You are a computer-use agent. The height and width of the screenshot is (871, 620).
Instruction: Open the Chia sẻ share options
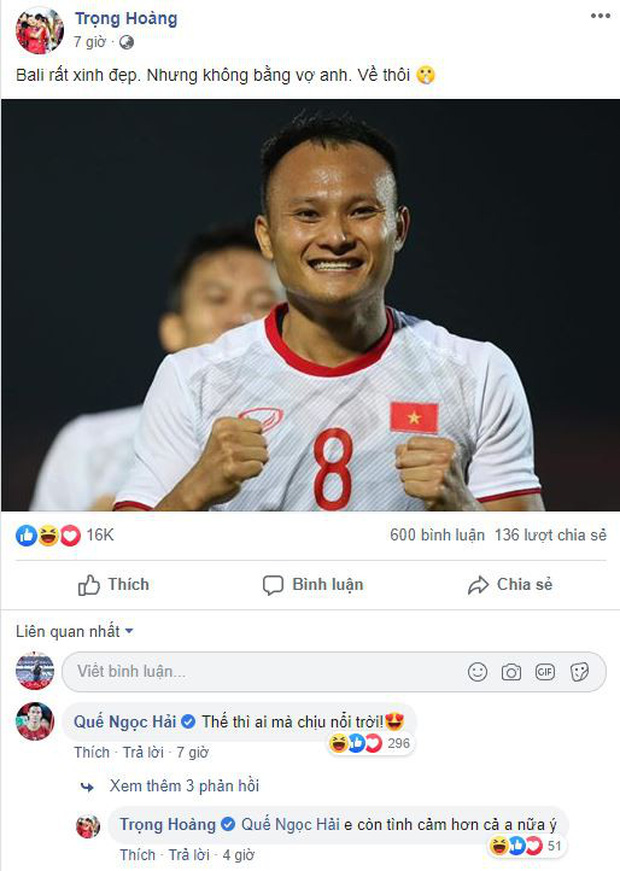[x=510, y=584]
